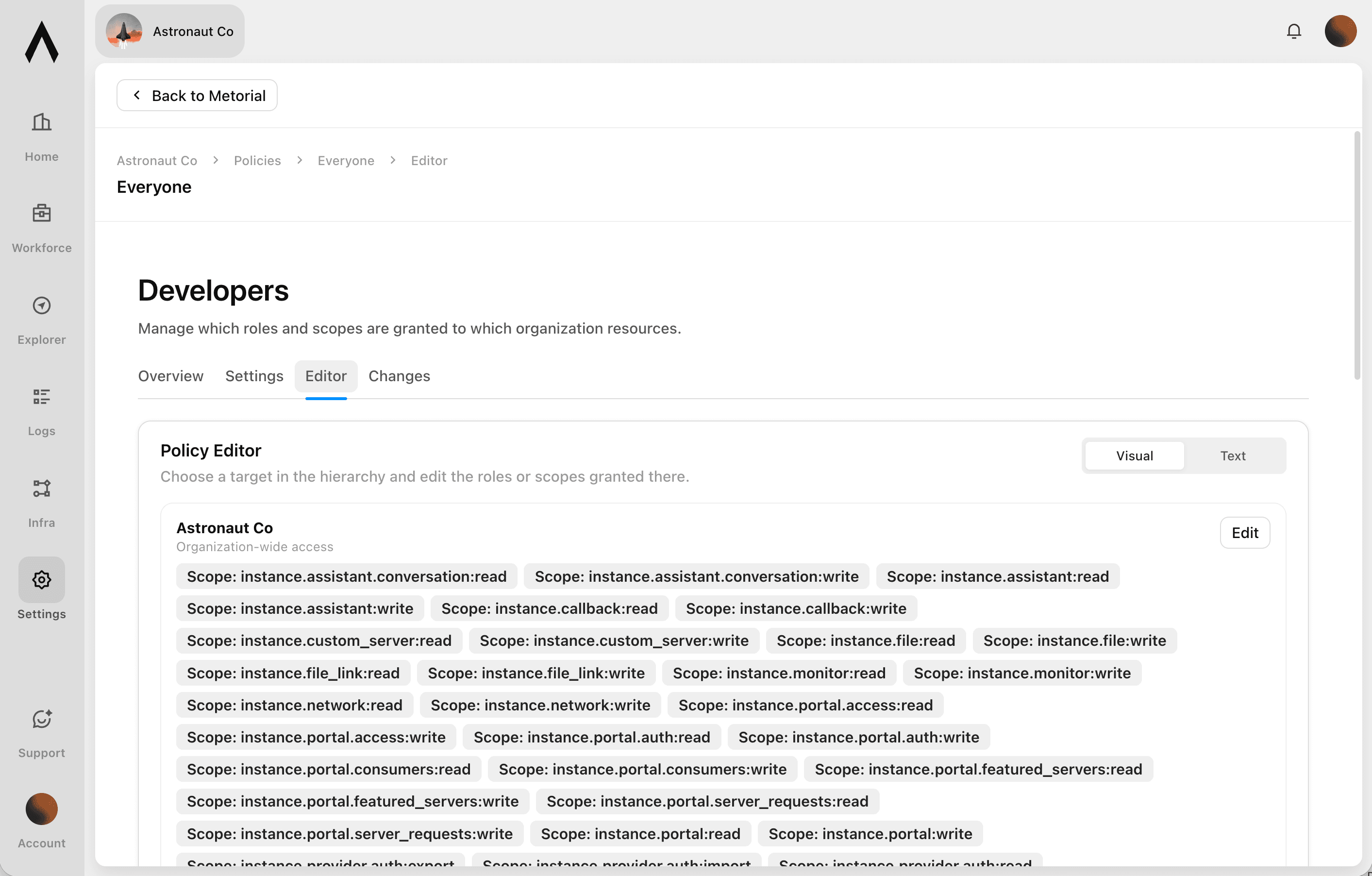Open the Account avatar in sidebar
Viewport: 1372px width, 876px height.
click(42, 809)
